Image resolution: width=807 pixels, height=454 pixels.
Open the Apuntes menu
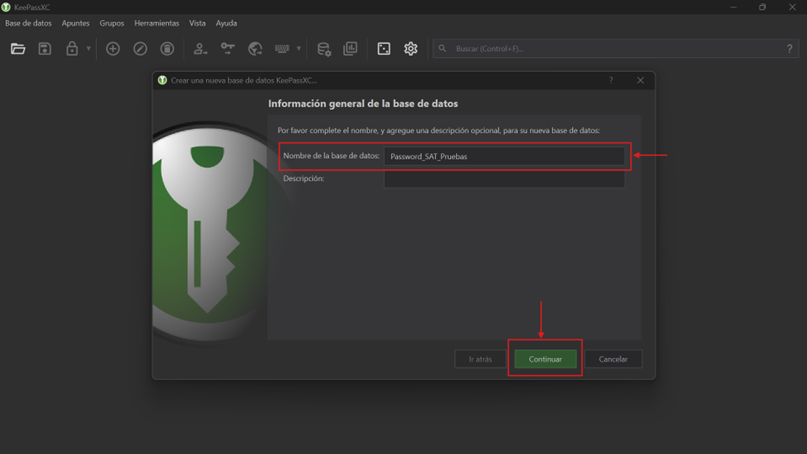(76, 23)
